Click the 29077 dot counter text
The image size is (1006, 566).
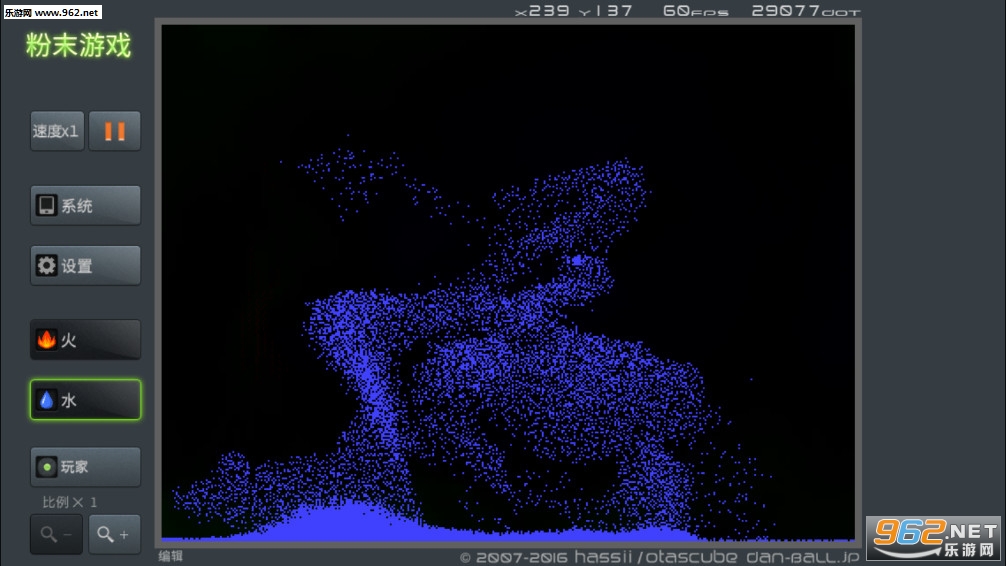[805, 11]
